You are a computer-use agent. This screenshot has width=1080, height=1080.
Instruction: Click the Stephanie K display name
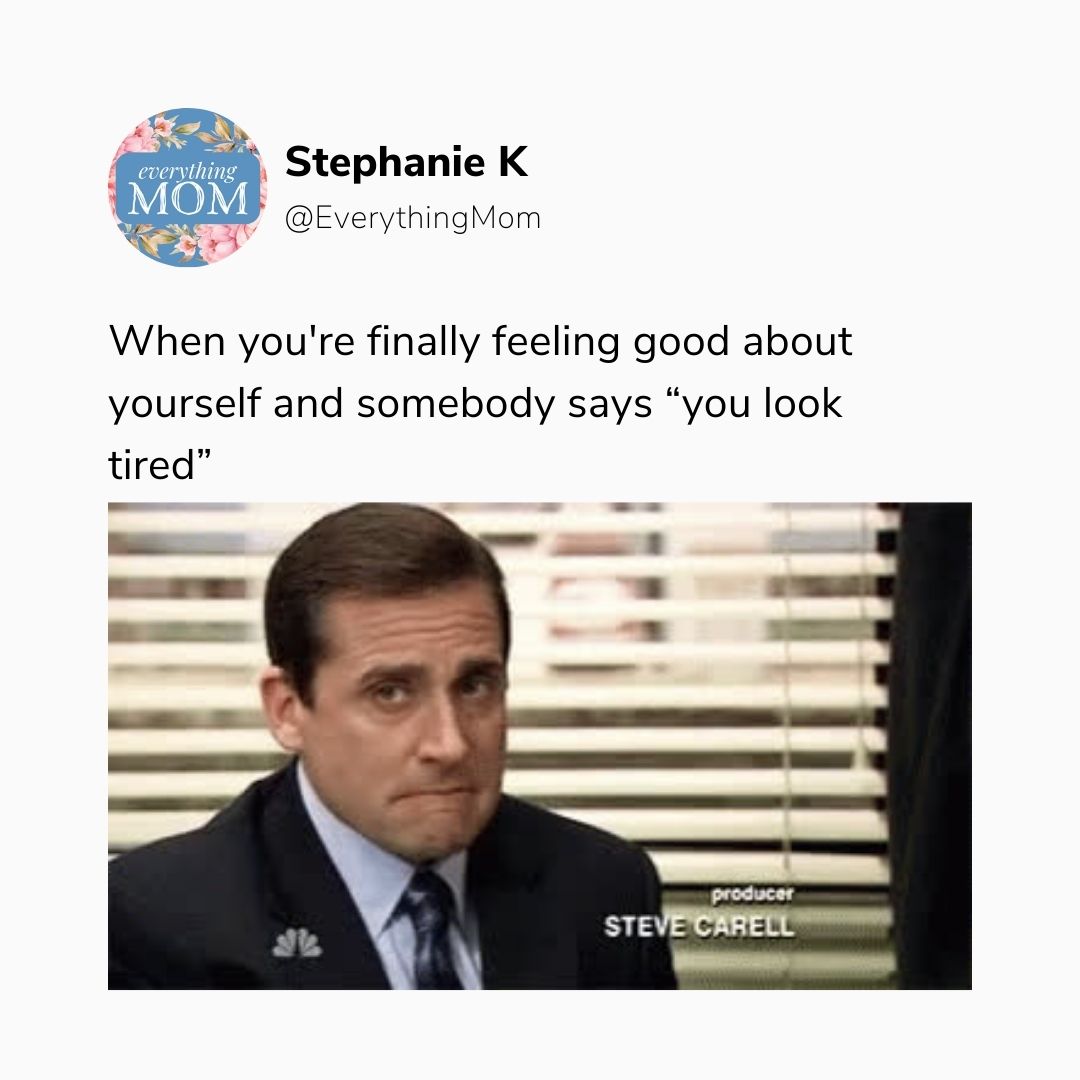(x=406, y=162)
